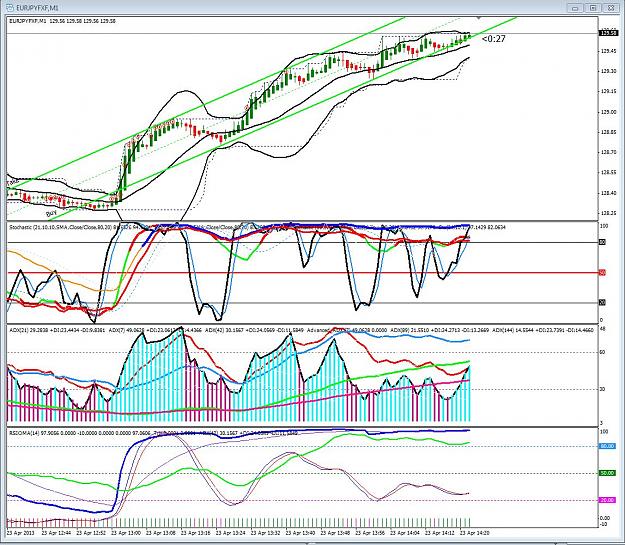Click the 23 Apr 13:48 time axis label
The width and height of the screenshot is (625, 545).
tap(335, 533)
